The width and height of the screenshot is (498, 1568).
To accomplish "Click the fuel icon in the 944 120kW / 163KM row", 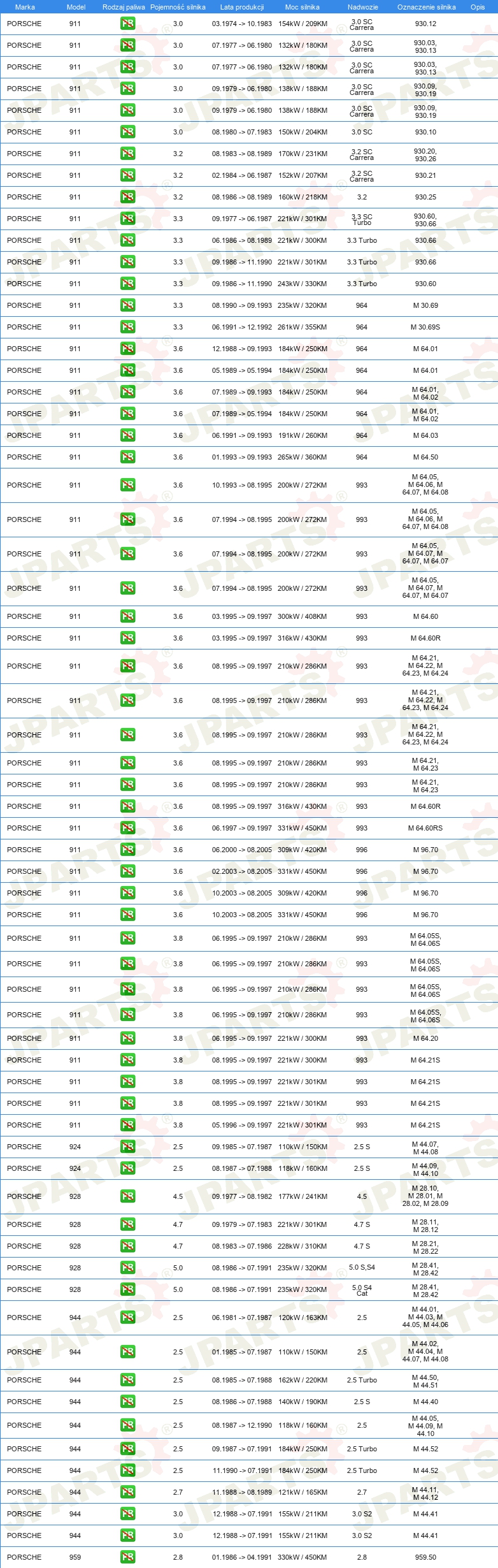I will [x=127, y=1318].
